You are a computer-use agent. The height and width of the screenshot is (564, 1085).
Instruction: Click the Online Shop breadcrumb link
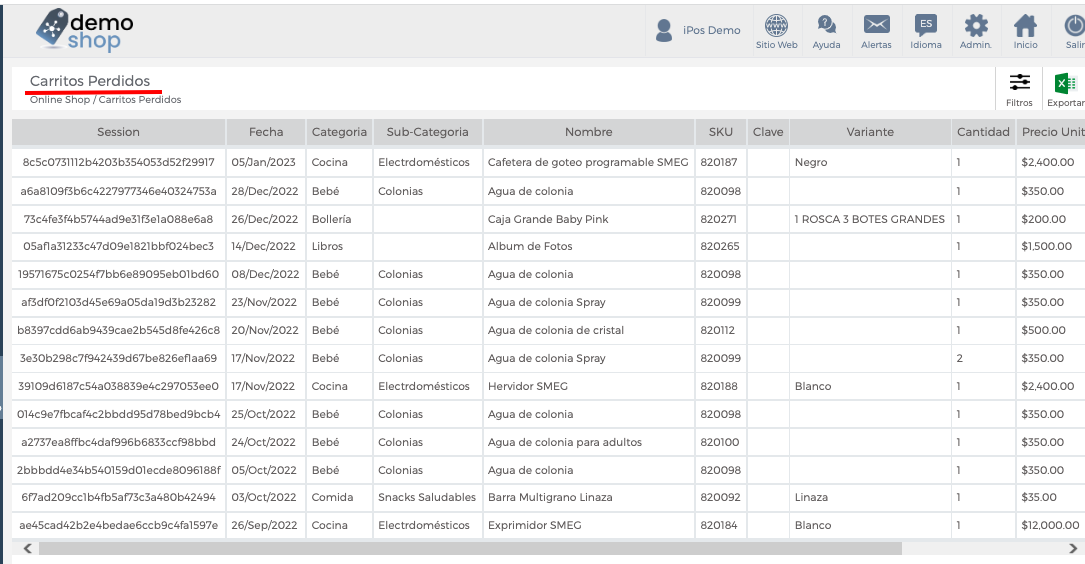60,100
